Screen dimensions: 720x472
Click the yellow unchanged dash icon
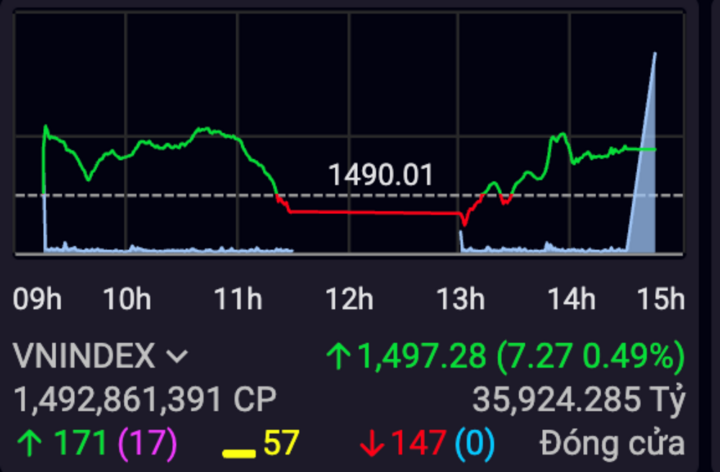(x=239, y=454)
